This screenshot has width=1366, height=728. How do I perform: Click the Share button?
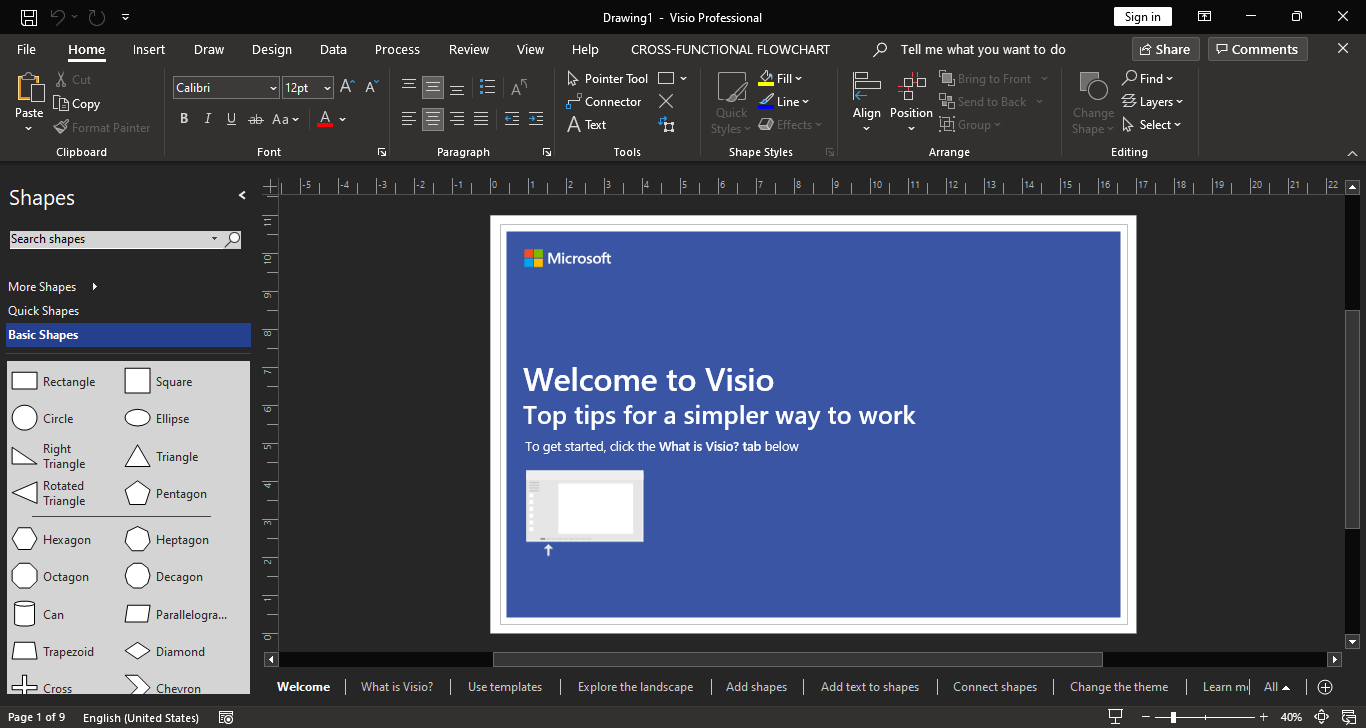coord(1162,49)
